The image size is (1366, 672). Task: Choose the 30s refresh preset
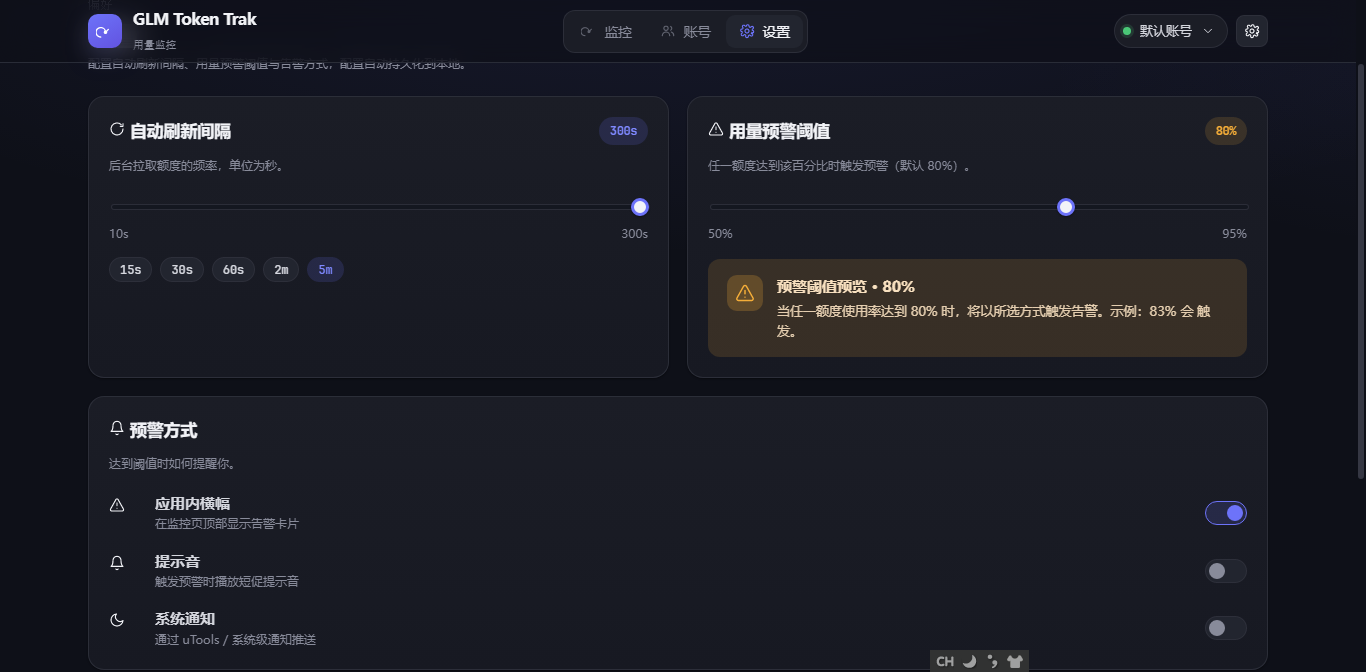(182, 270)
